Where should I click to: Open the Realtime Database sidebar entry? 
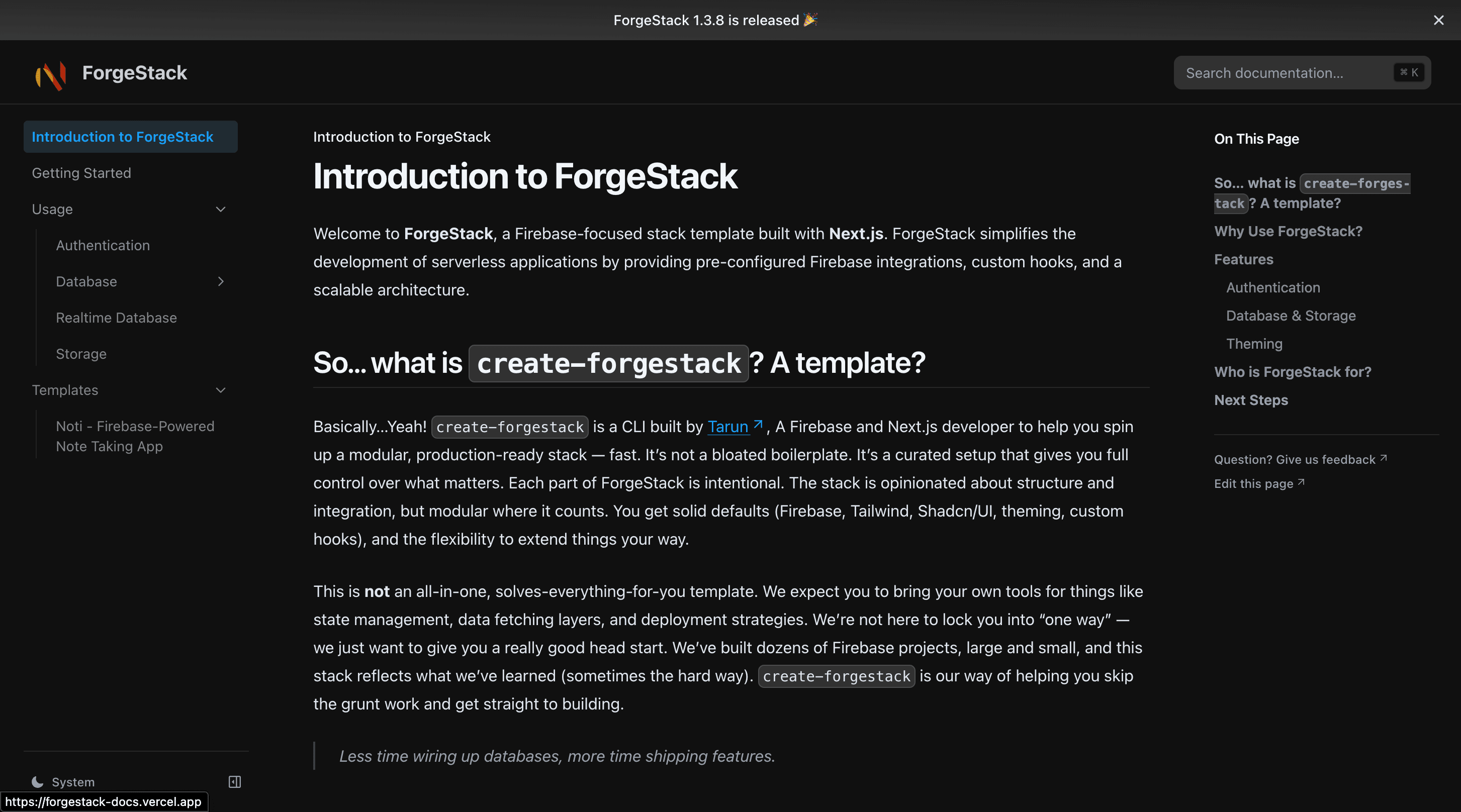tap(116, 318)
